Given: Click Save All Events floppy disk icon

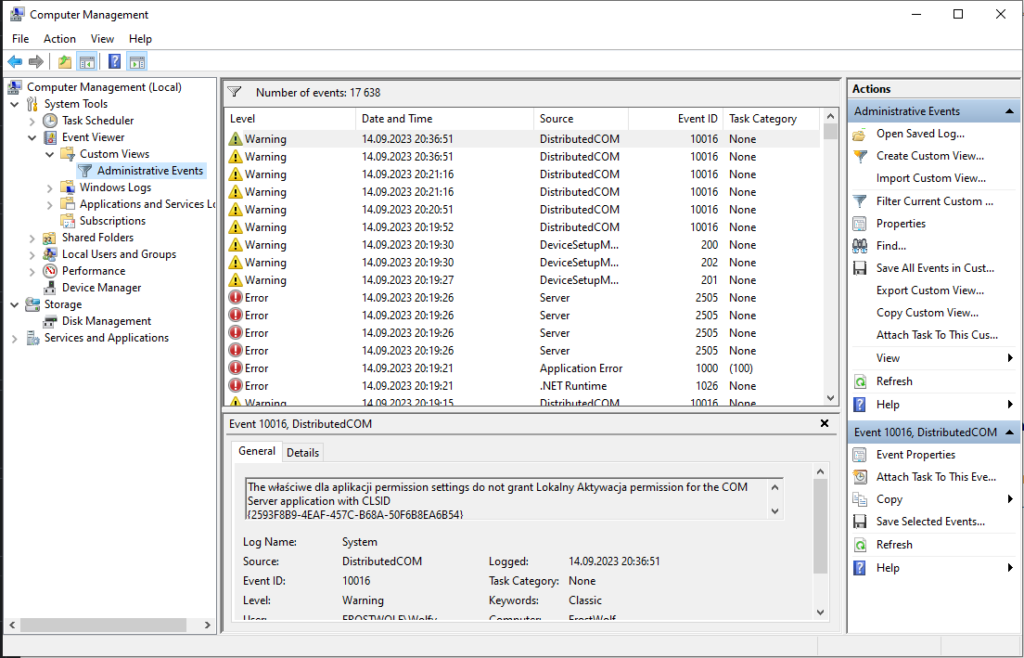Looking at the screenshot, I should pyautogui.click(x=860, y=268).
